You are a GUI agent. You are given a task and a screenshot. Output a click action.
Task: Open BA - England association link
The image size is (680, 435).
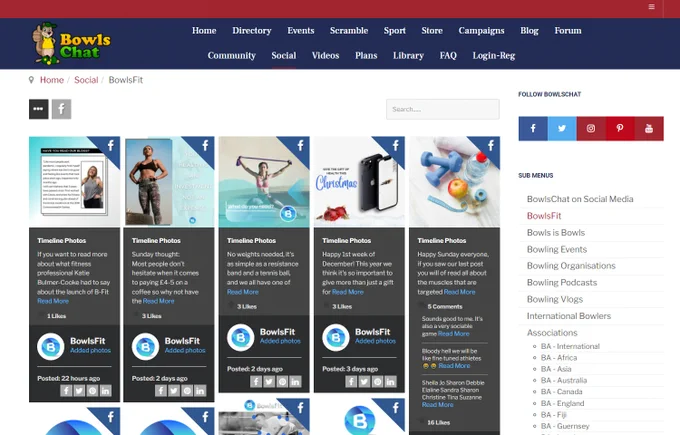[x=562, y=403]
